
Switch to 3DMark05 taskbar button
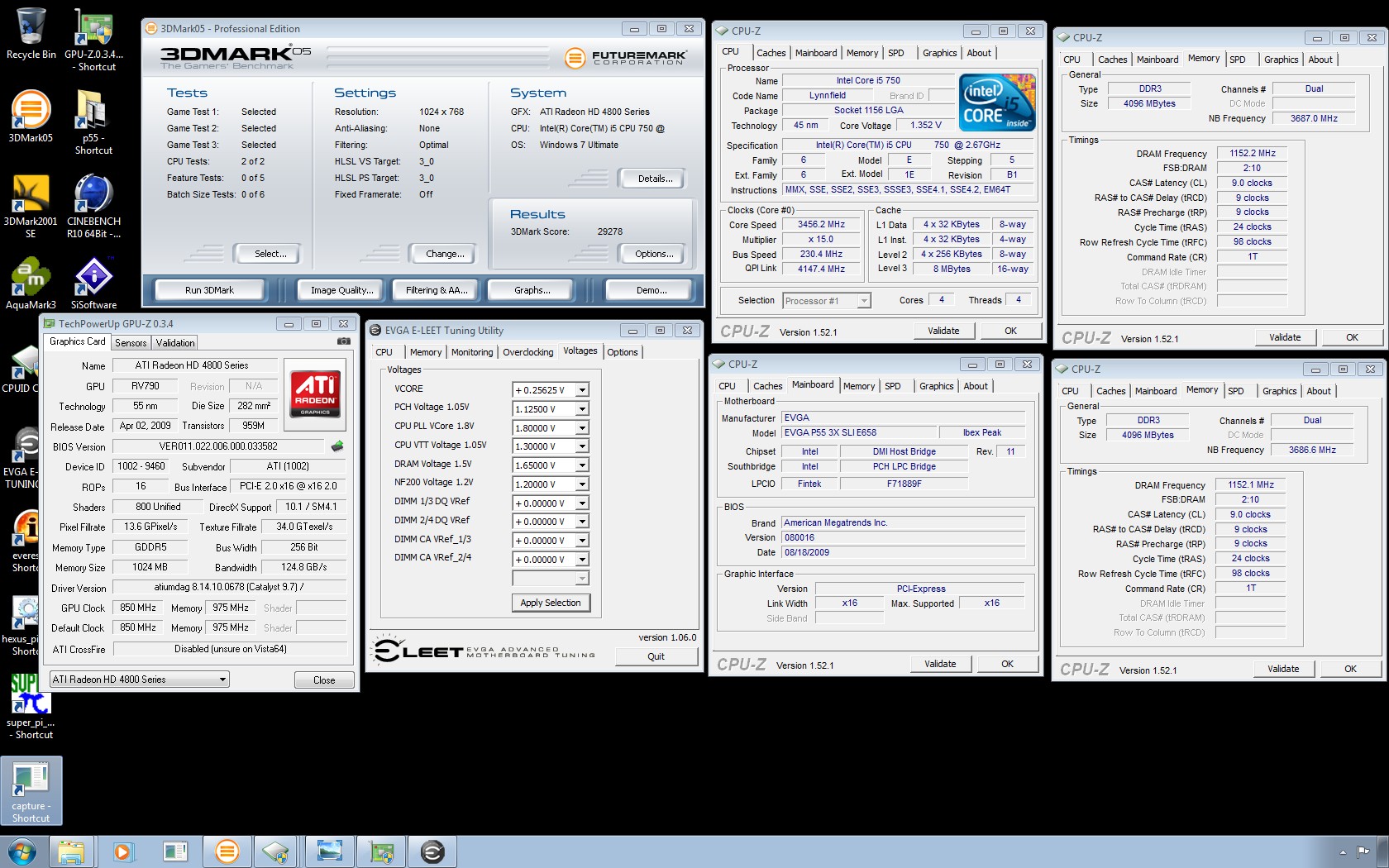pyautogui.click(x=227, y=851)
